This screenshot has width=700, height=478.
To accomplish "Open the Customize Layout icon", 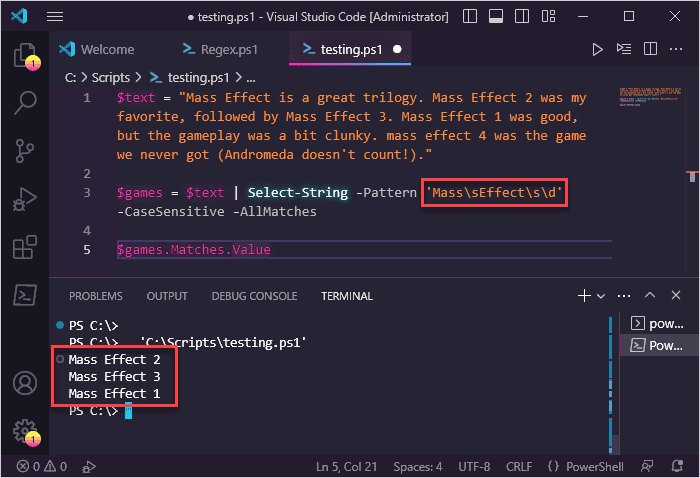I will point(548,17).
